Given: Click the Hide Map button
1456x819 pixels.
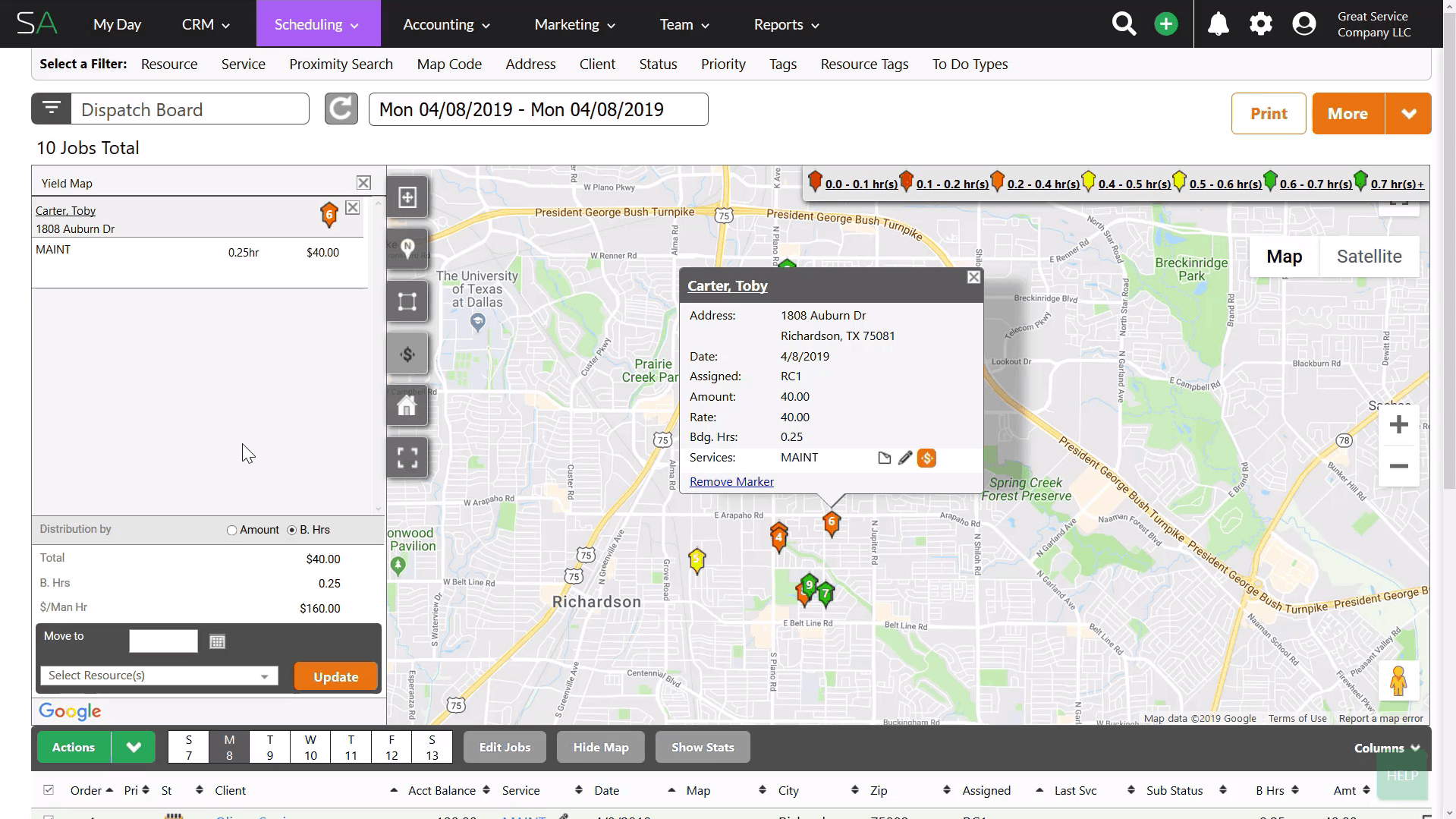Looking at the screenshot, I should point(601,748).
